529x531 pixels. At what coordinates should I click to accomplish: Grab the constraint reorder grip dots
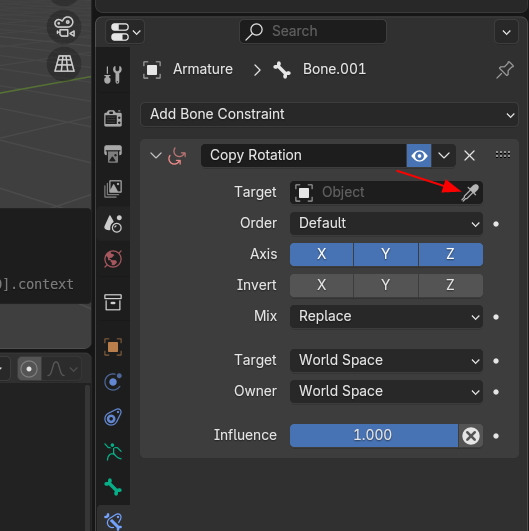503,155
